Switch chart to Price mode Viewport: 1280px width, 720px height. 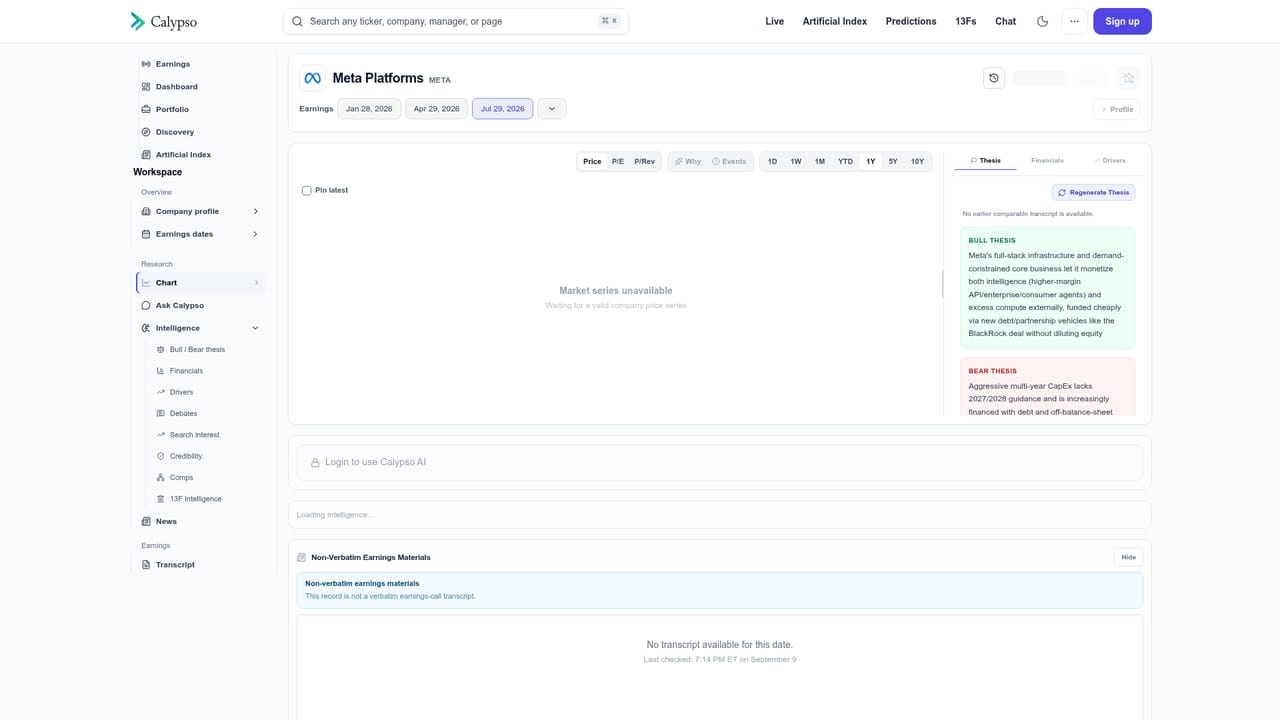click(x=592, y=161)
